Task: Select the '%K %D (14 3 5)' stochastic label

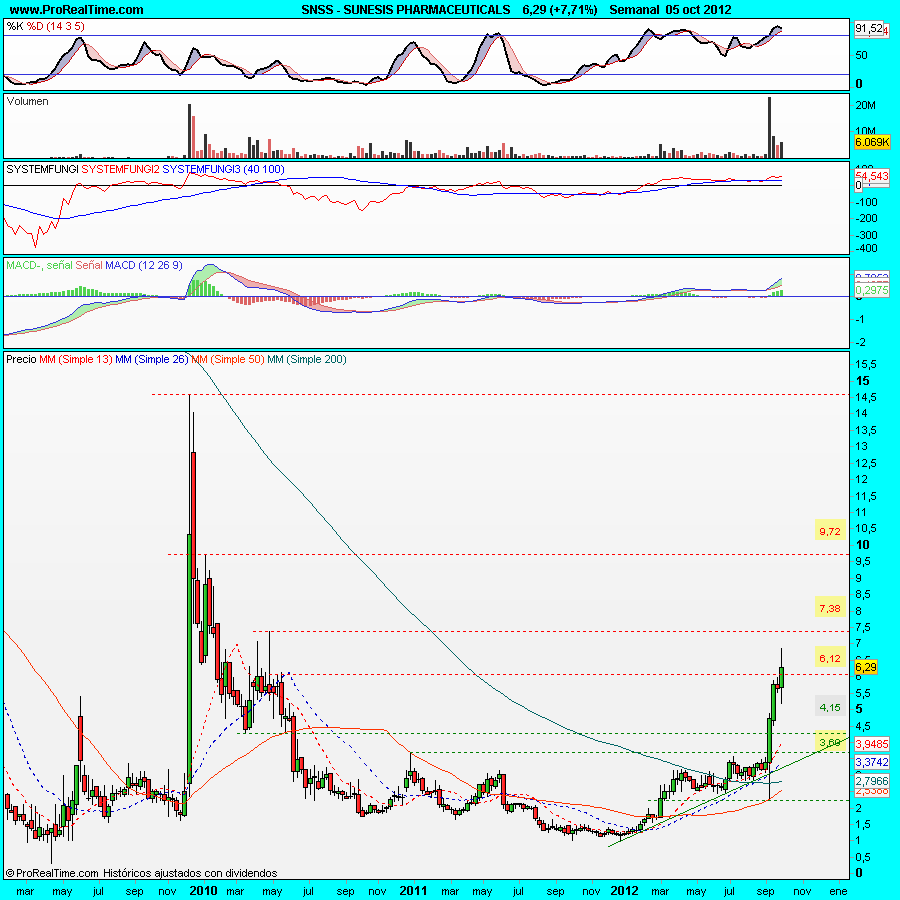Action: pos(45,26)
